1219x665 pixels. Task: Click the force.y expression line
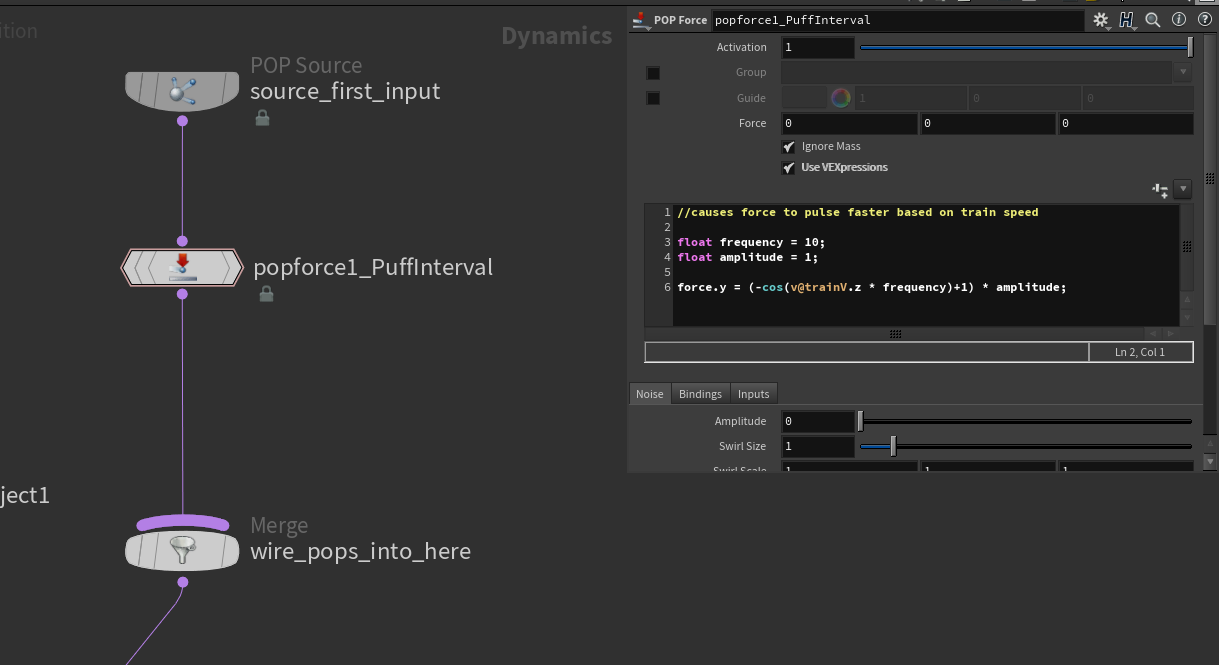872,287
